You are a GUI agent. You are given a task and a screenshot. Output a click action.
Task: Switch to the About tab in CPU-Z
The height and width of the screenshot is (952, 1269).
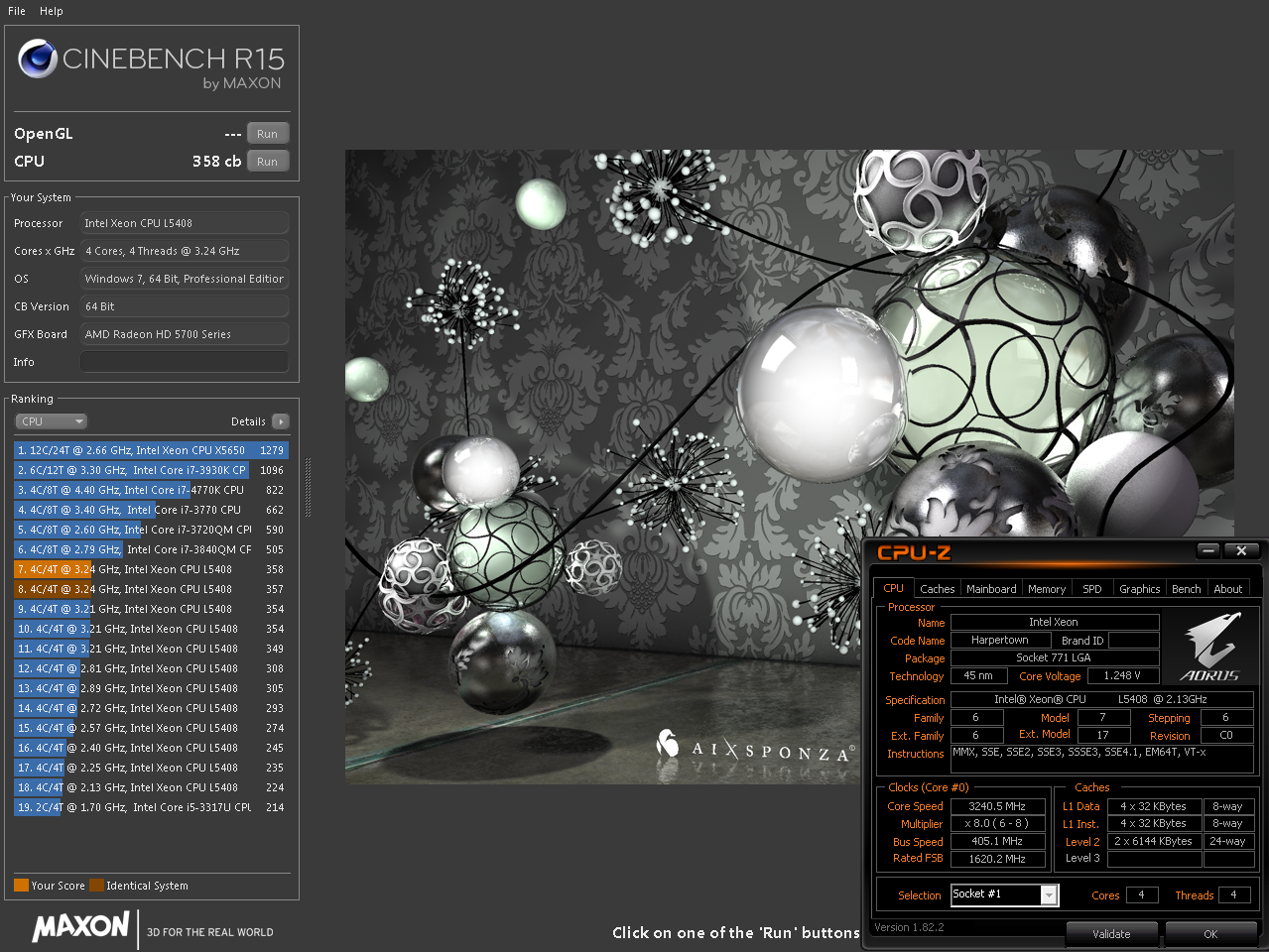pyautogui.click(x=1228, y=589)
